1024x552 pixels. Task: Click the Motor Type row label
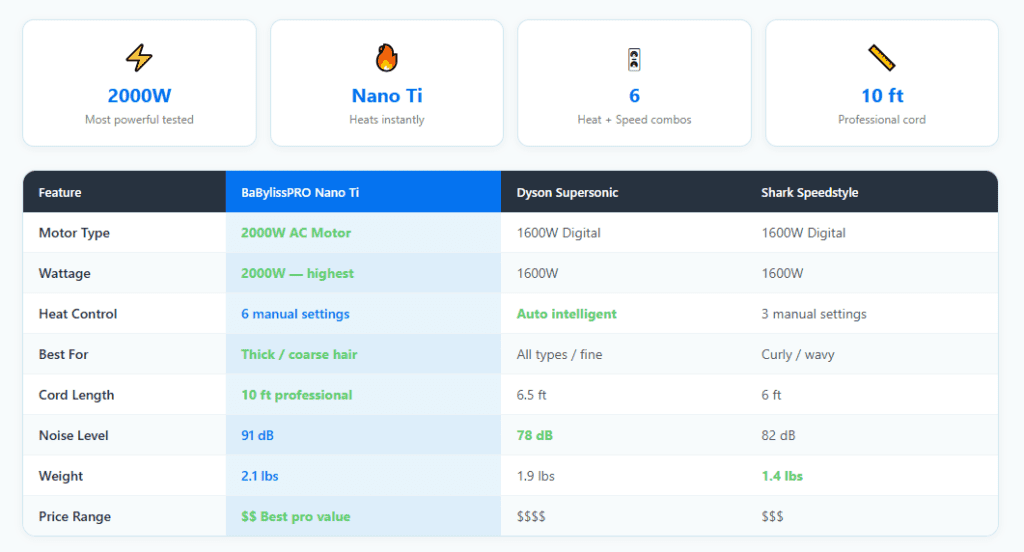(74, 233)
